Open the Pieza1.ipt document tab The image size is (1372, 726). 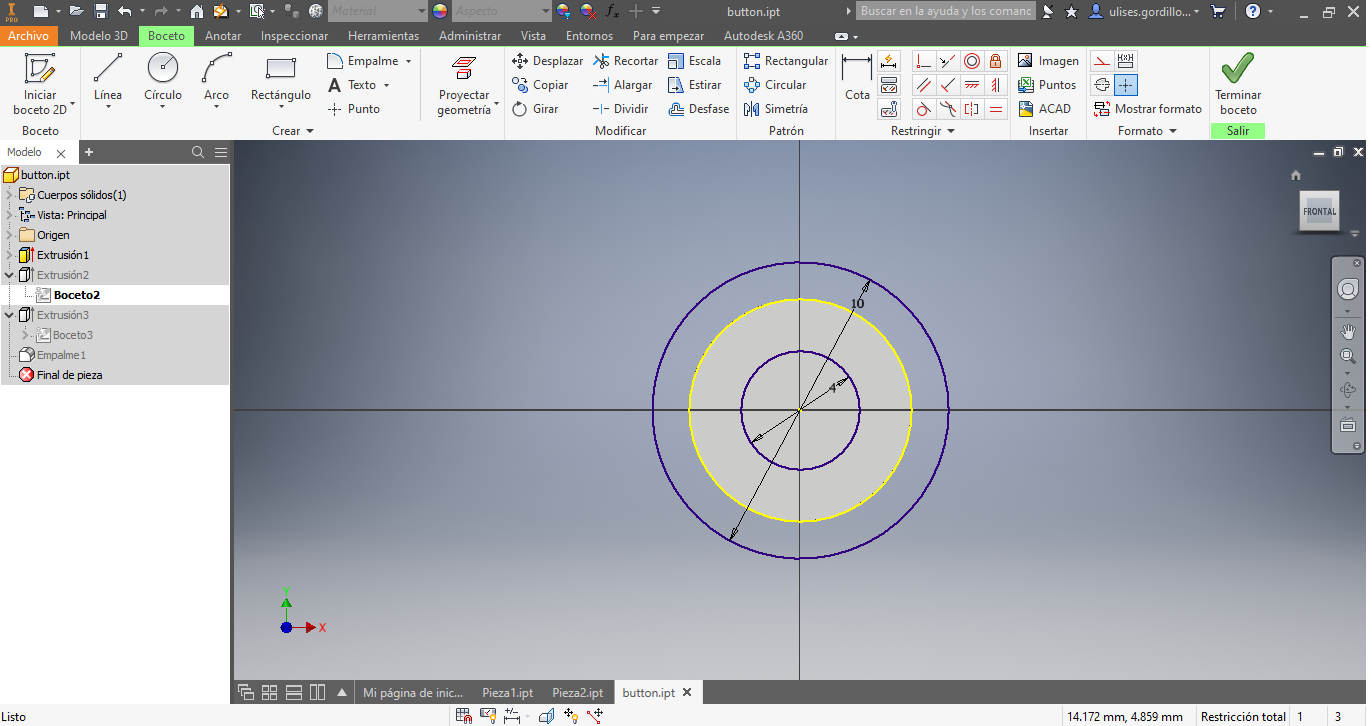(507, 693)
